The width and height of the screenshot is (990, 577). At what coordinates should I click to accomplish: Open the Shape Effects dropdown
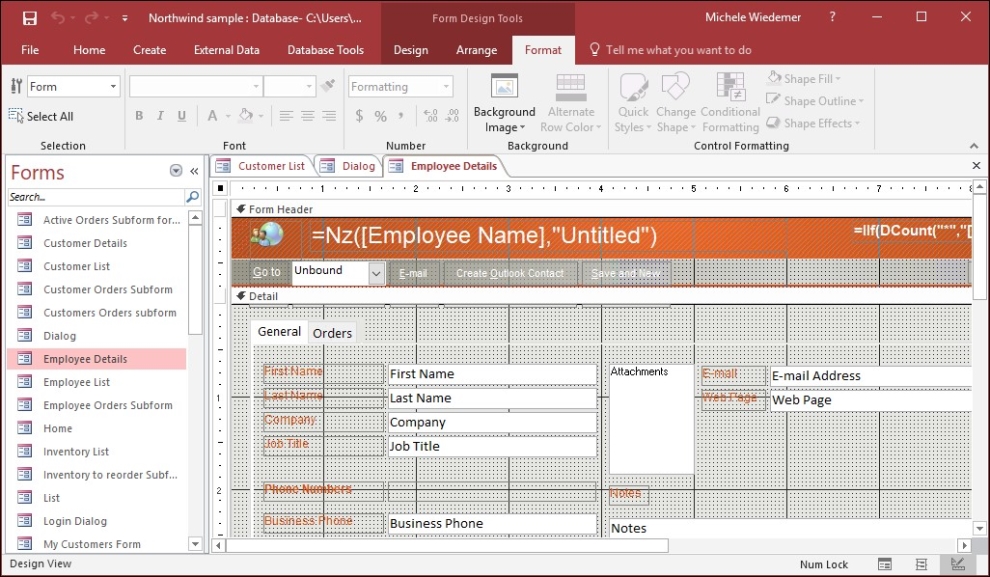click(813, 123)
